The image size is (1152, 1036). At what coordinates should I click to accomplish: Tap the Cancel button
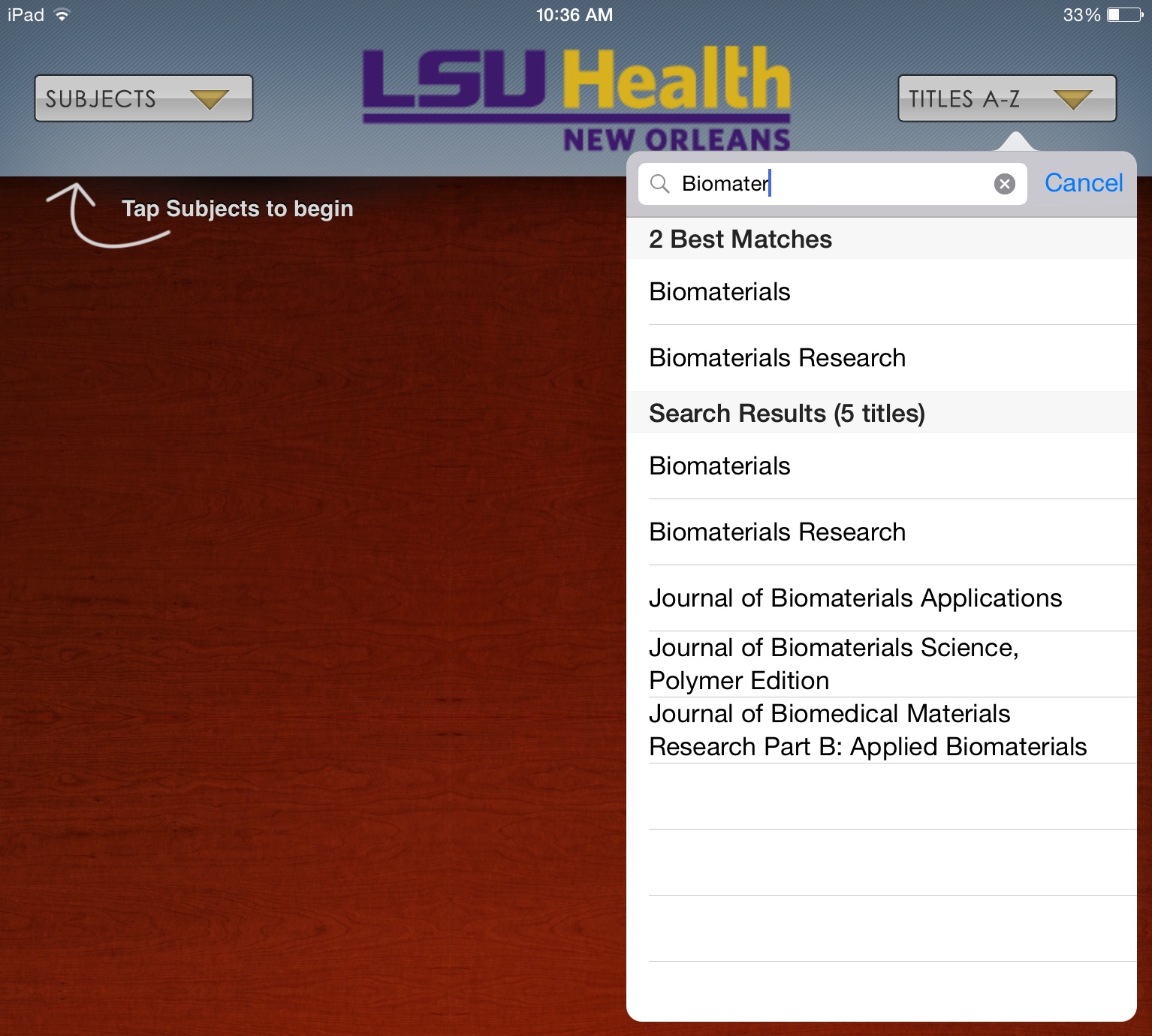click(x=1083, y=183)
